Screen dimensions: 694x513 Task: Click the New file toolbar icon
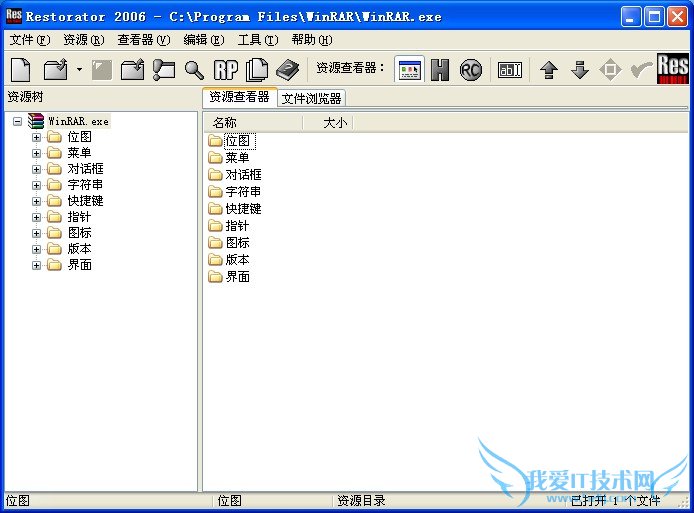[21, 70]
